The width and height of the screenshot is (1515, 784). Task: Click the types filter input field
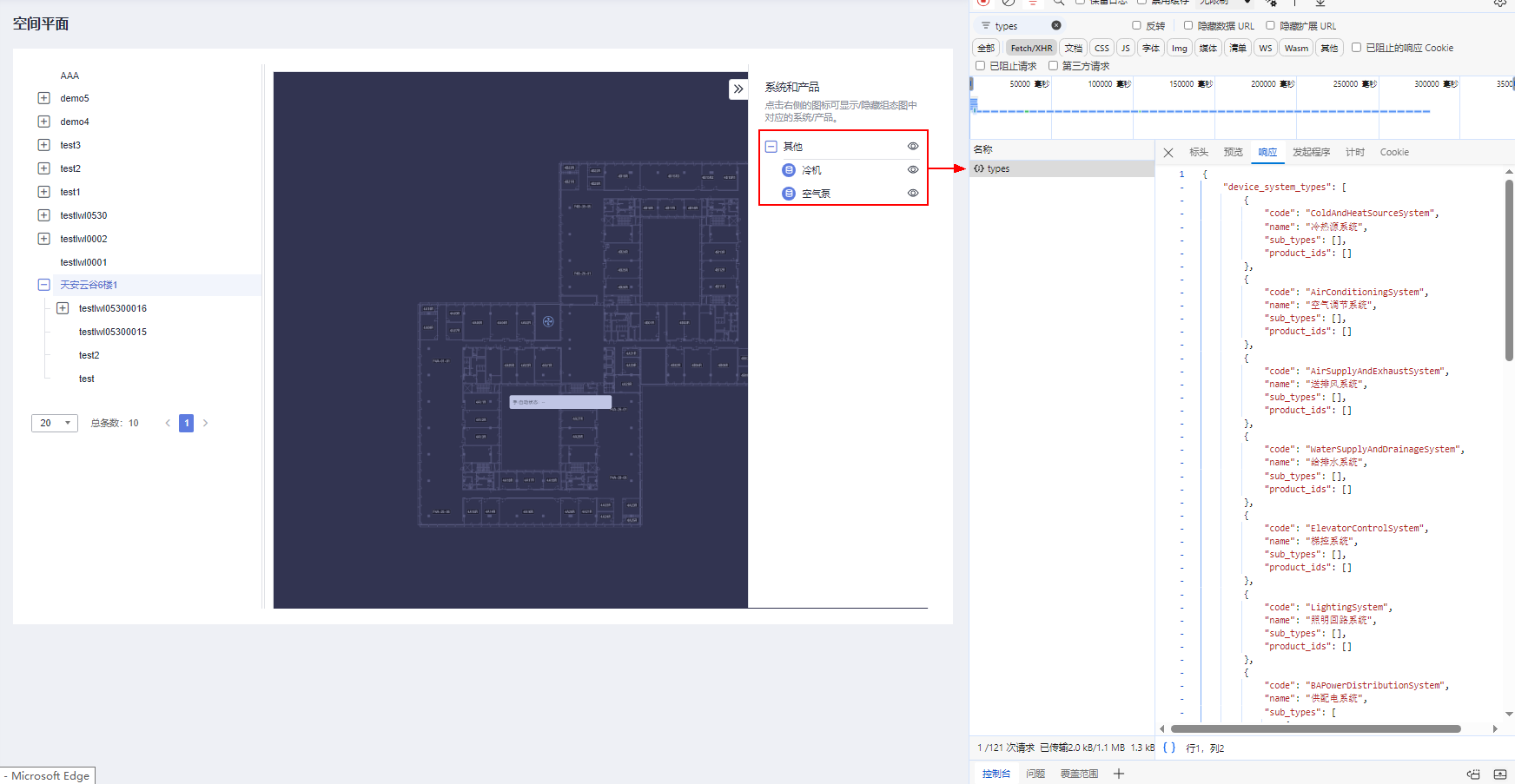pos(1020,26)
